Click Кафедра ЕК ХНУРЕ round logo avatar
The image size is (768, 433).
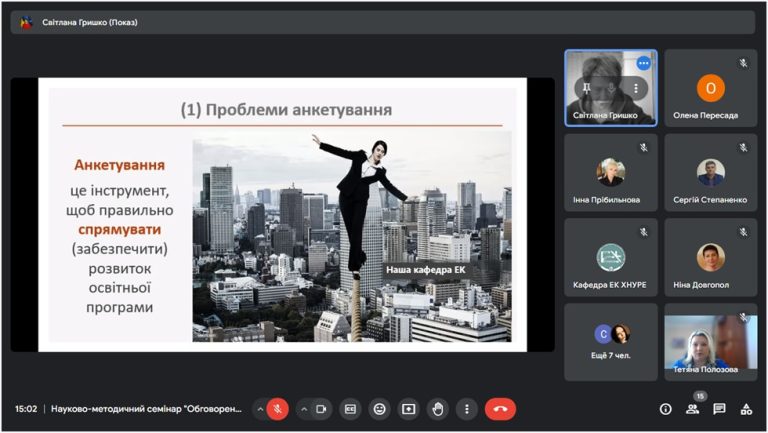coord(611,257)
